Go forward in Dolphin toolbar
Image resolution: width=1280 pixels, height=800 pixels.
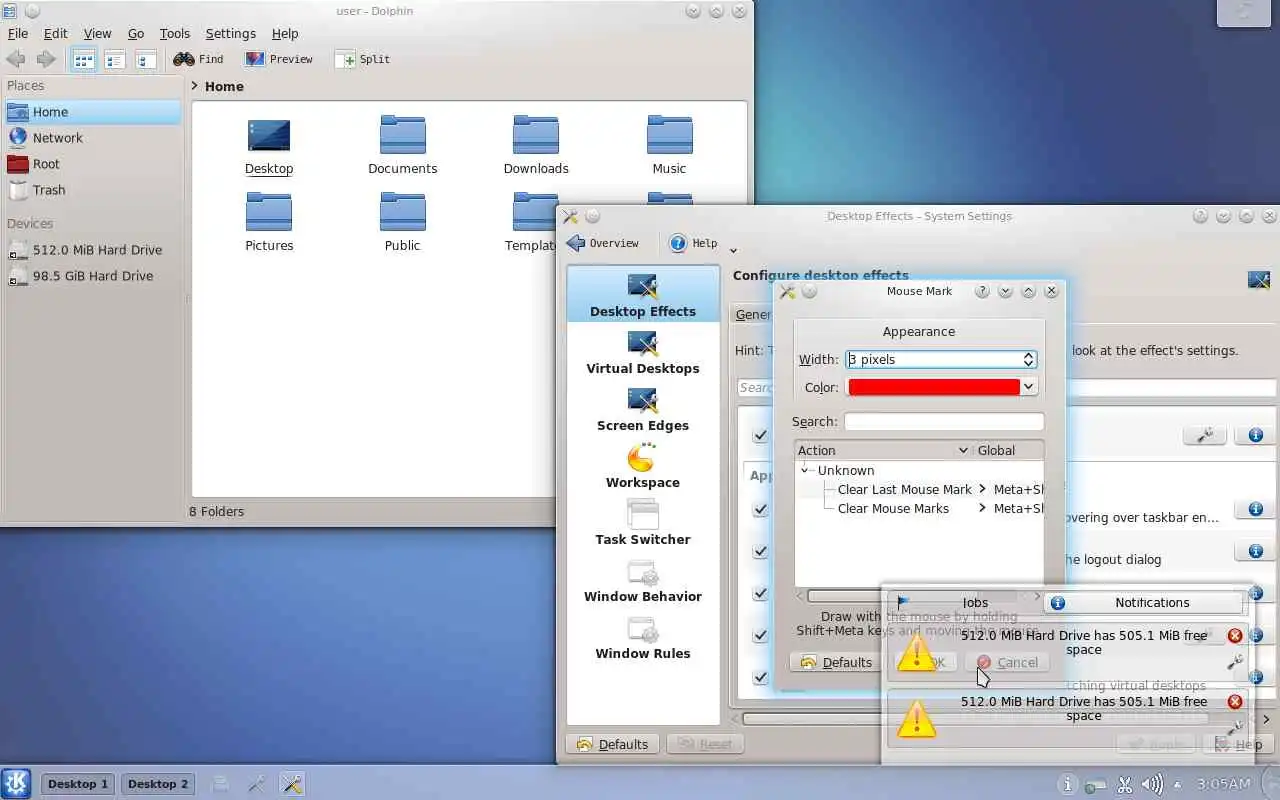coord(46,60)
